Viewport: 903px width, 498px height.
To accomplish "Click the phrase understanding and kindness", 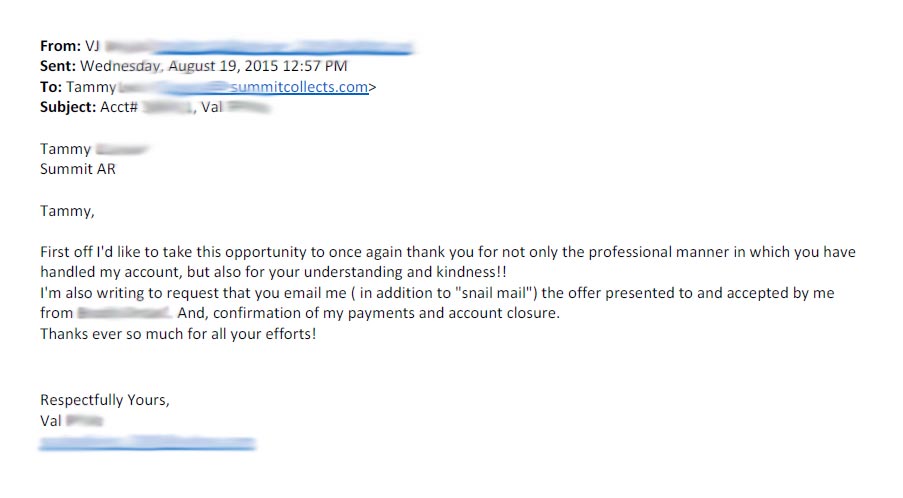I will (x=405, y=272).
